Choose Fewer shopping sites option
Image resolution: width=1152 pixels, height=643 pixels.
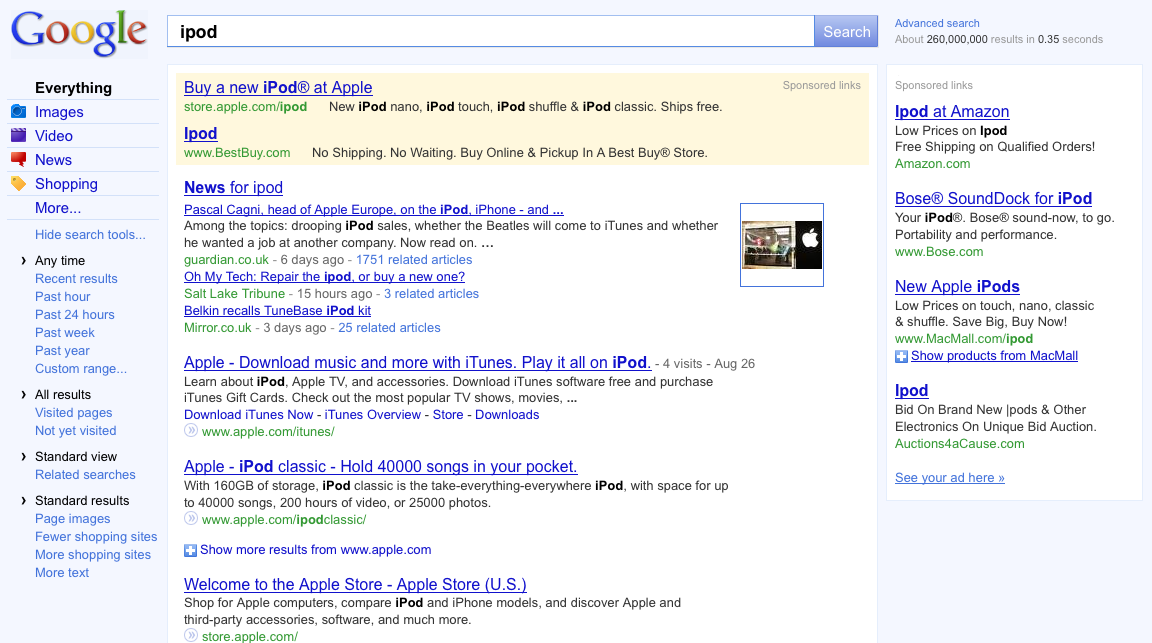96,536
